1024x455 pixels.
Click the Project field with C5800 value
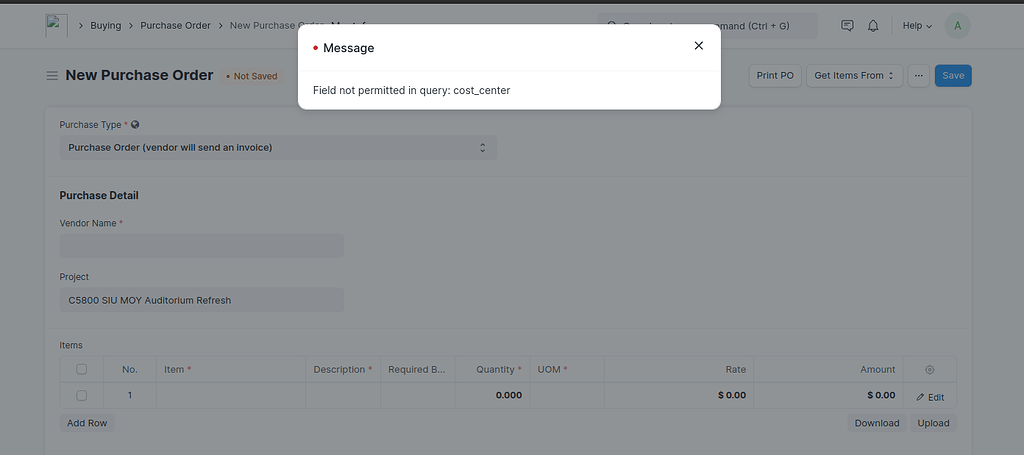click(x=202, y=300)
